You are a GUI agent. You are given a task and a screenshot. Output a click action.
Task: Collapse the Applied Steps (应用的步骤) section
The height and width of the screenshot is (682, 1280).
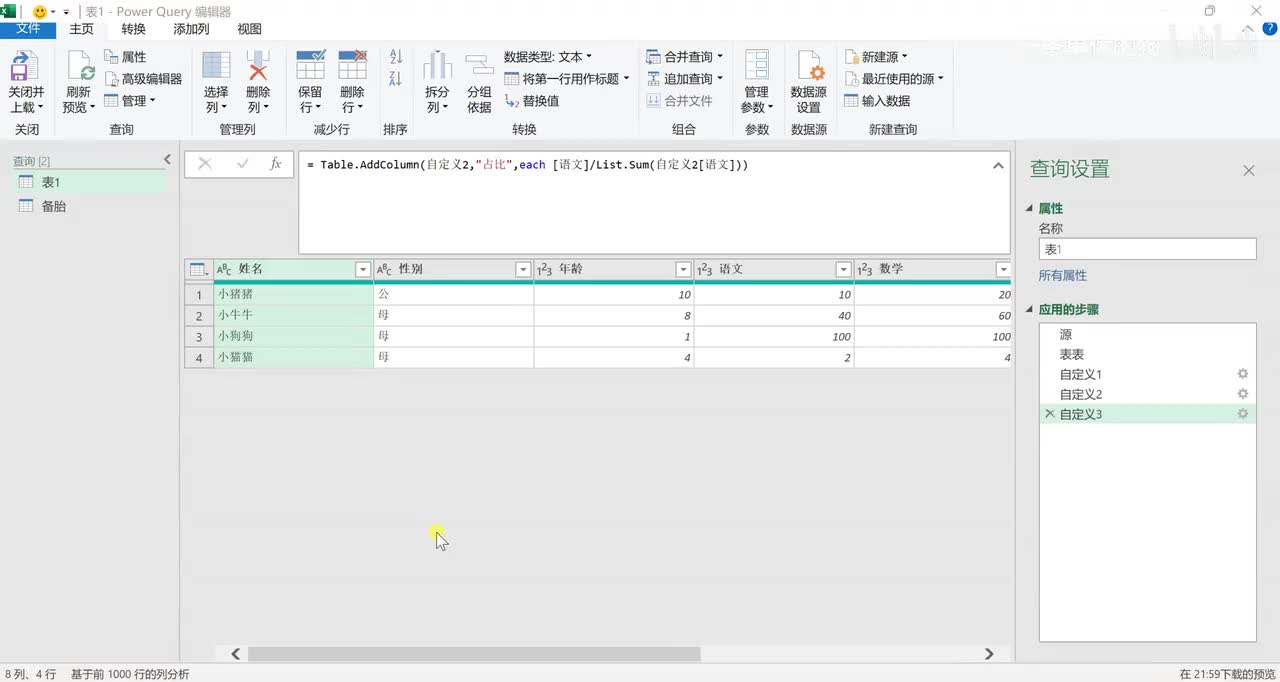coord(1030,310)
